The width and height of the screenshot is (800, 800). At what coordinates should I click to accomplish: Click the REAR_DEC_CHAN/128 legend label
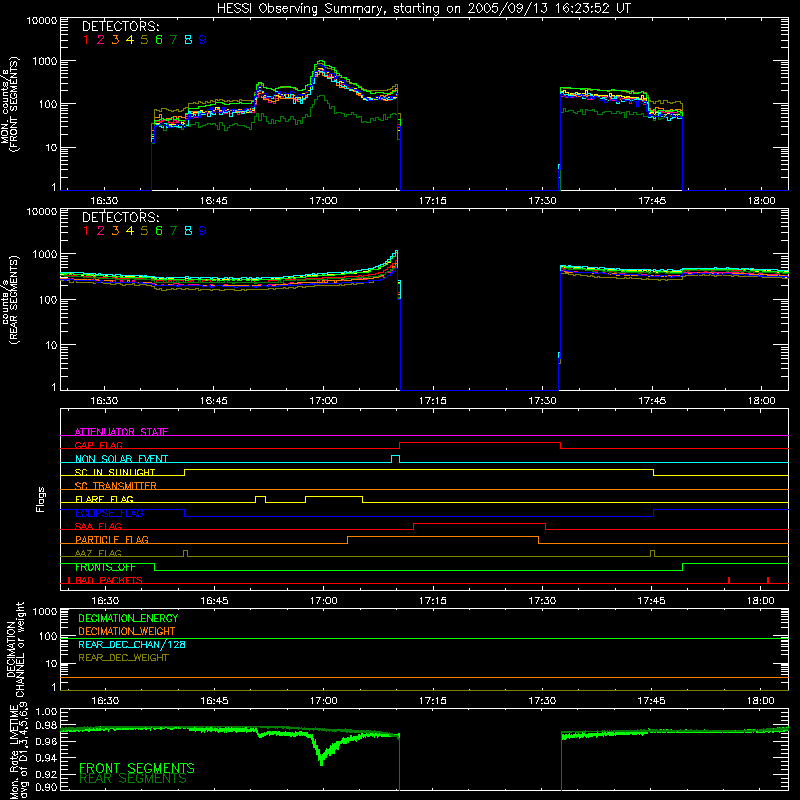pos(132,644)
